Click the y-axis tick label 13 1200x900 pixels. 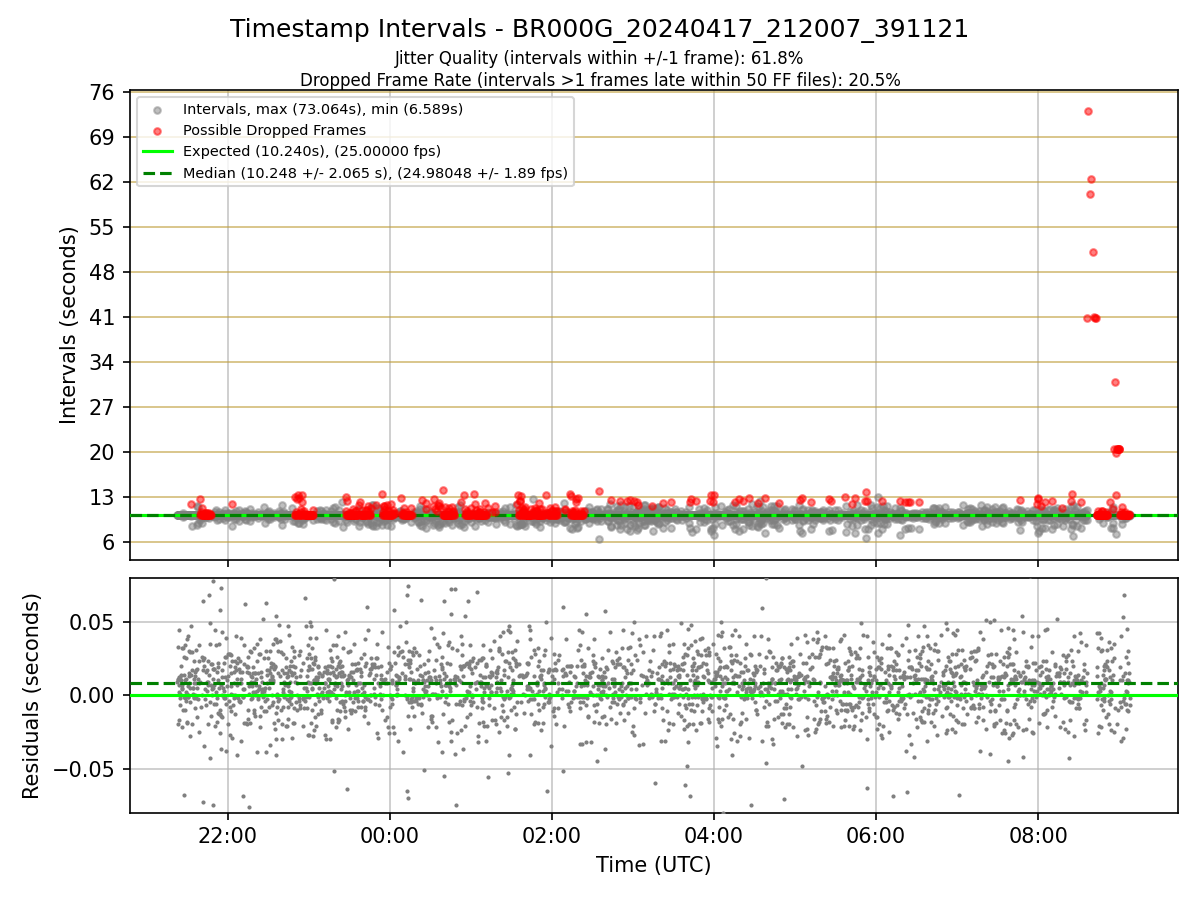coord(101,497)
